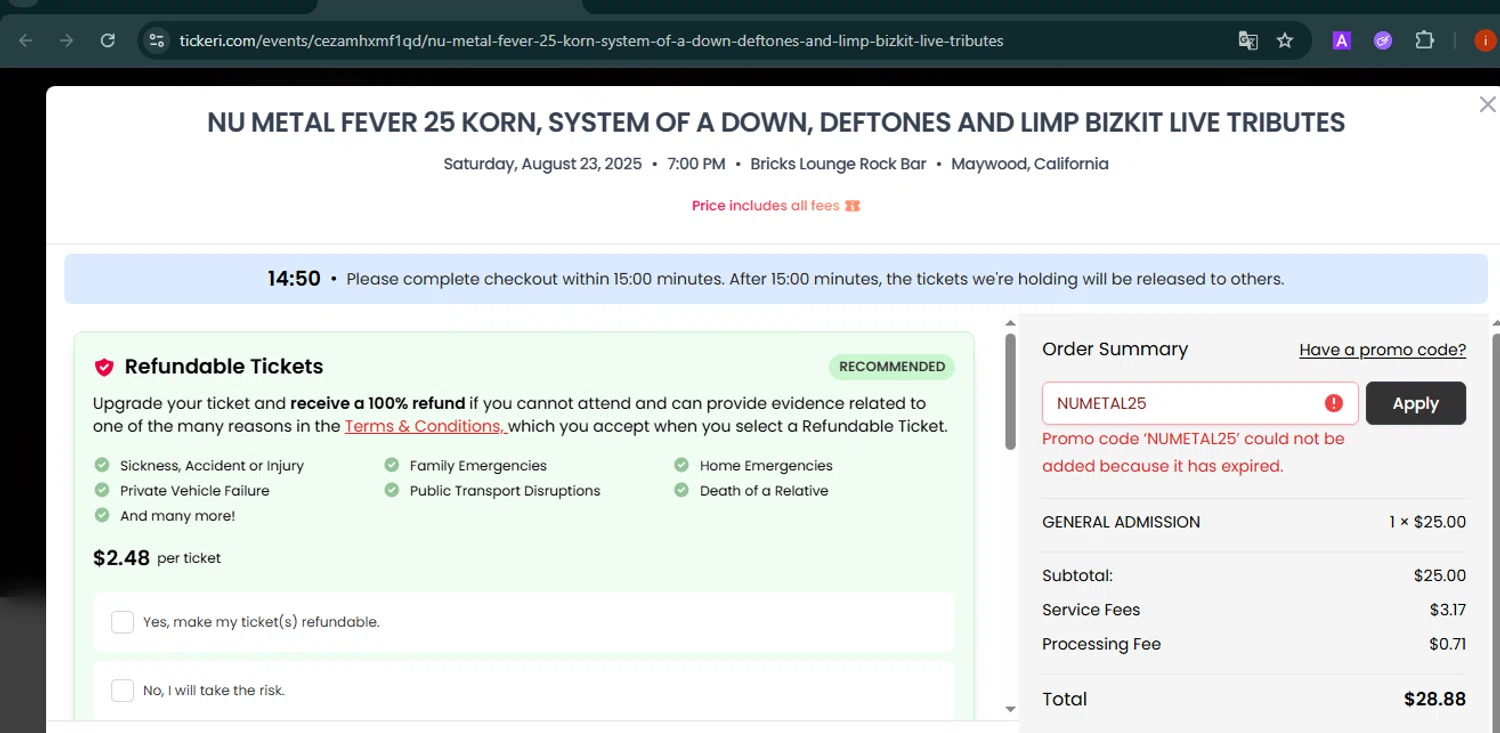Bookmark this page with the star icon

pos(1285,41)
